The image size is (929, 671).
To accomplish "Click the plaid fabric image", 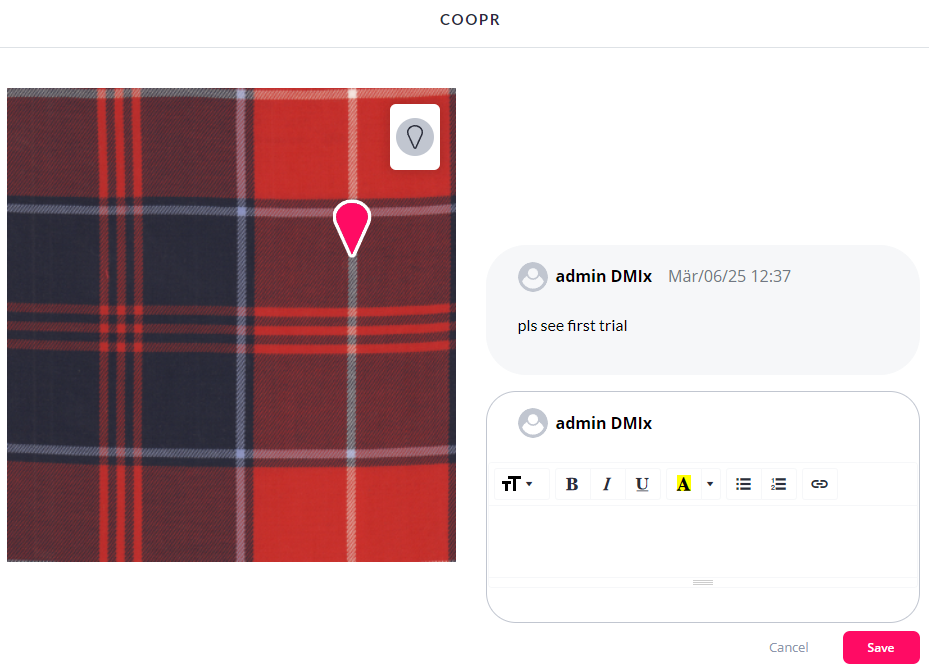I will tap(231, 325).
